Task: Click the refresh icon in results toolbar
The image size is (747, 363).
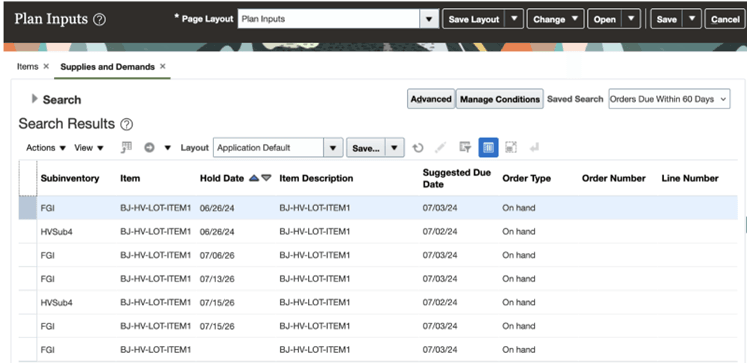Action: [x=418, y=148]
